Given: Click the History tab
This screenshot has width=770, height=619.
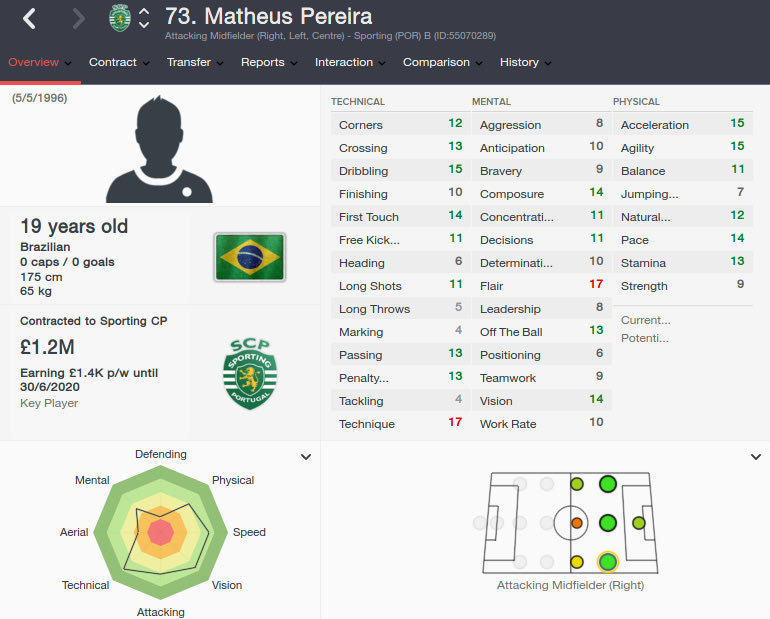Looking at the screenshot, I should pos(525,62).
